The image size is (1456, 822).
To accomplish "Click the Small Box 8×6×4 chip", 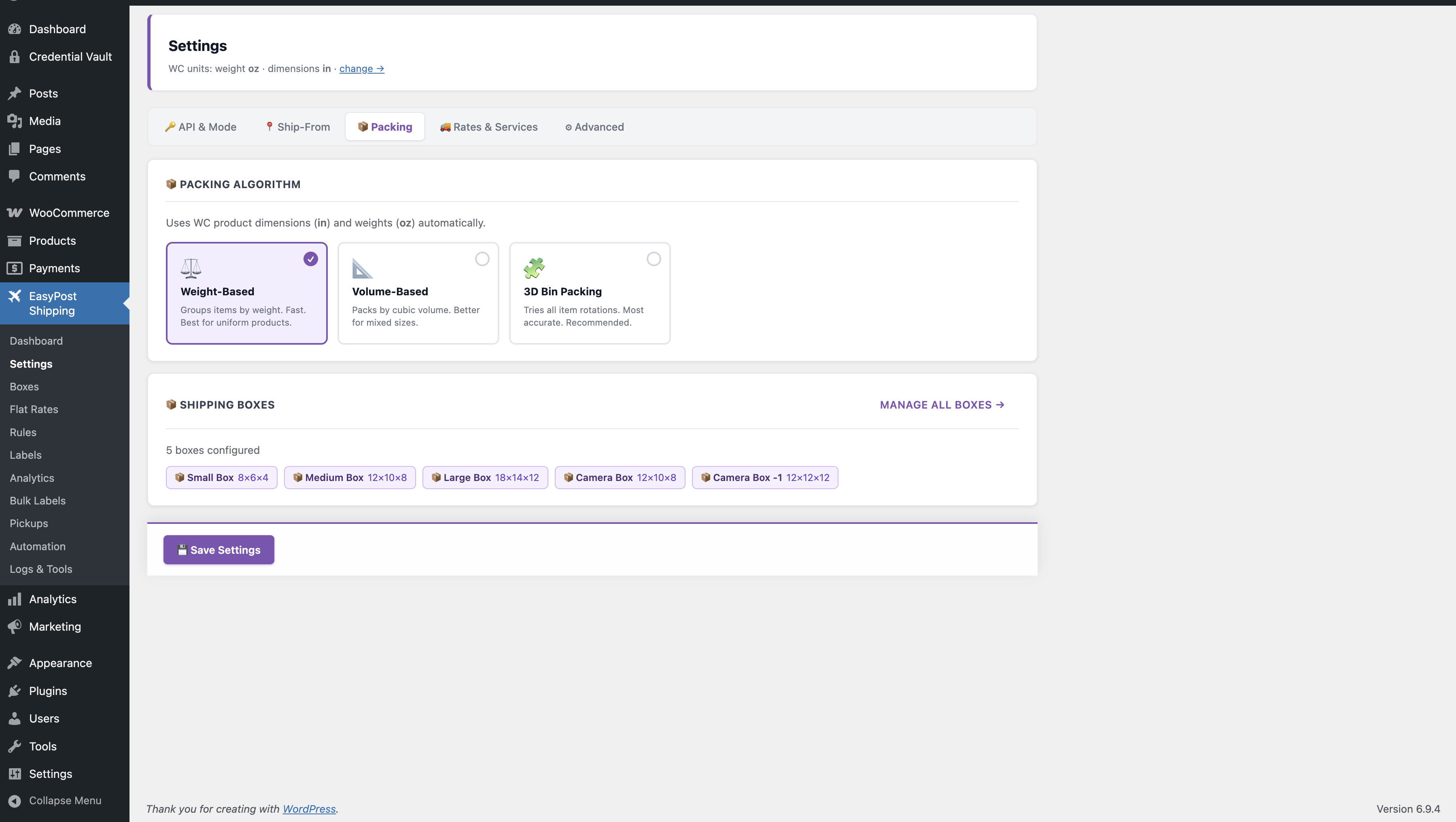I will [x=222, y=477].
